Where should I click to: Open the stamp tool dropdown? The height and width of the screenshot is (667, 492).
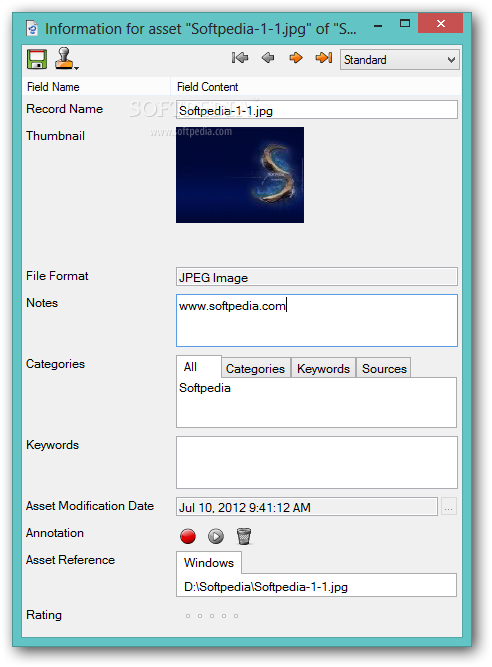click(x=67, y=59)
